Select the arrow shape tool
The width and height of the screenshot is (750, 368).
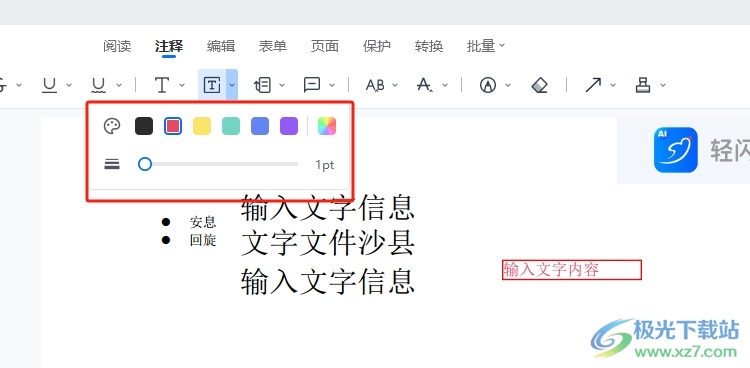pyautogui.click(x=593, y=85)
